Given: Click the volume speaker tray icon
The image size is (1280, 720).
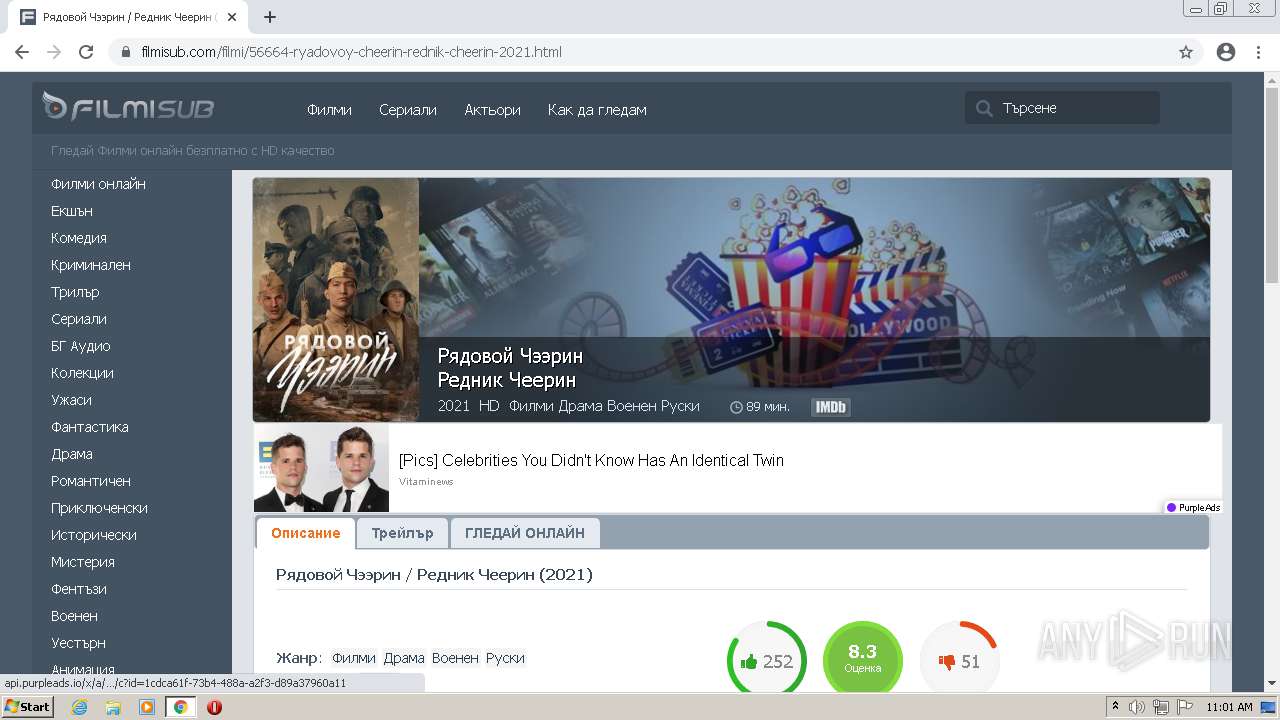Looking at the screenshot, I should click(1137, 707).
